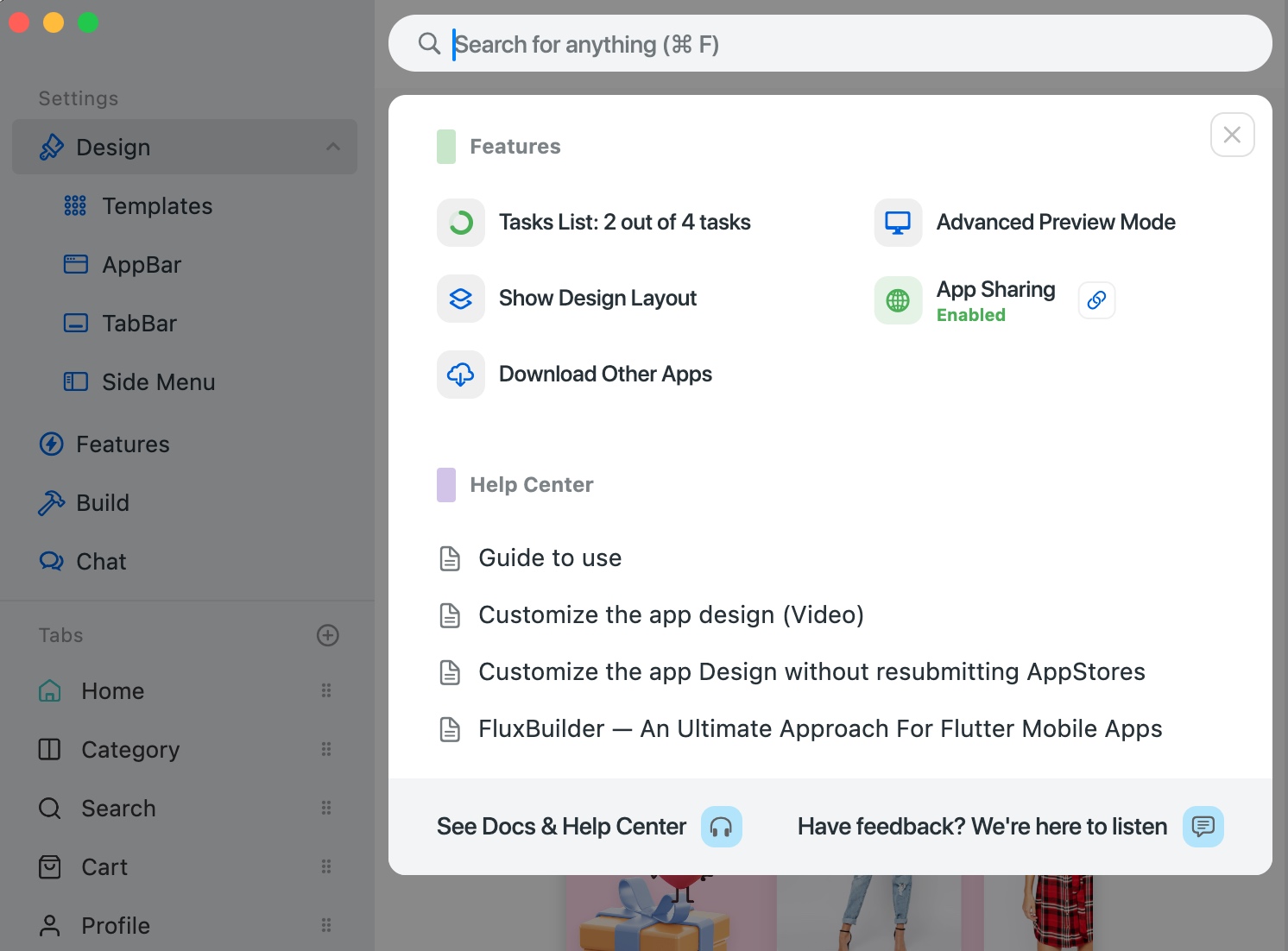
Task: Open Advanced Preview Mode monitor icon
Action: (x=898, y=223)
